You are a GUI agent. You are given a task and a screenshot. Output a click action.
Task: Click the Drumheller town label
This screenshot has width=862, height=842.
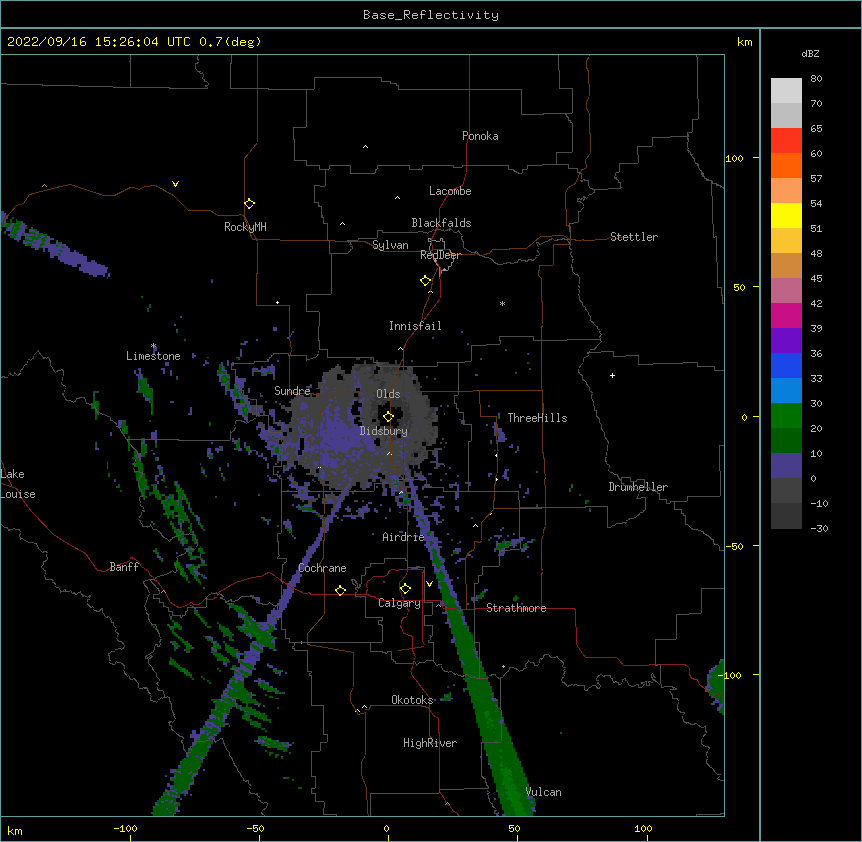pos(638,487)
